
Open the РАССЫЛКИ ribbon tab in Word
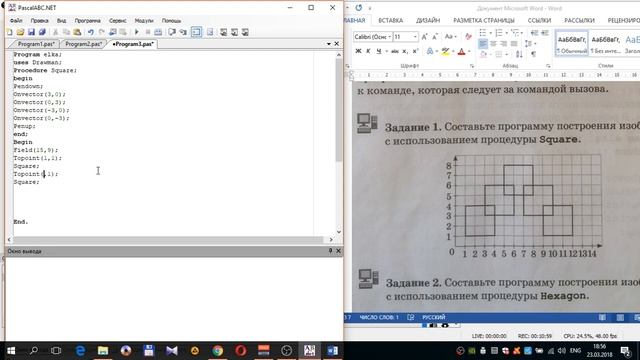(x=579, y=20)
